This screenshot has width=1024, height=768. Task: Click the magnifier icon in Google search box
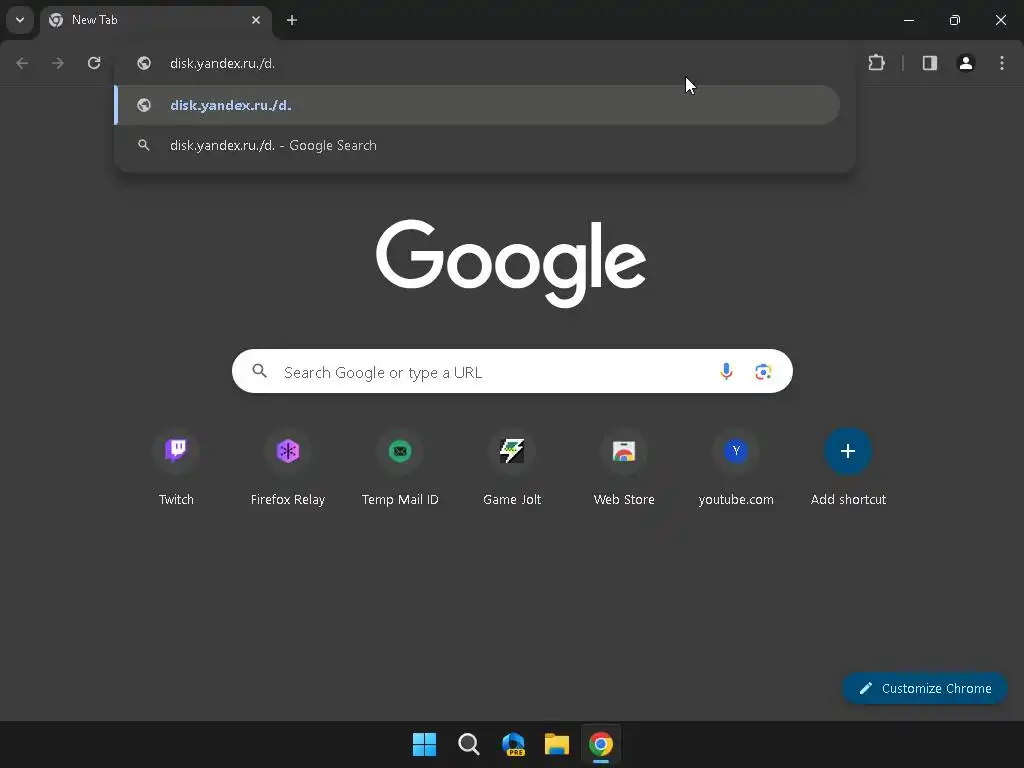click(x=260, y=371)
